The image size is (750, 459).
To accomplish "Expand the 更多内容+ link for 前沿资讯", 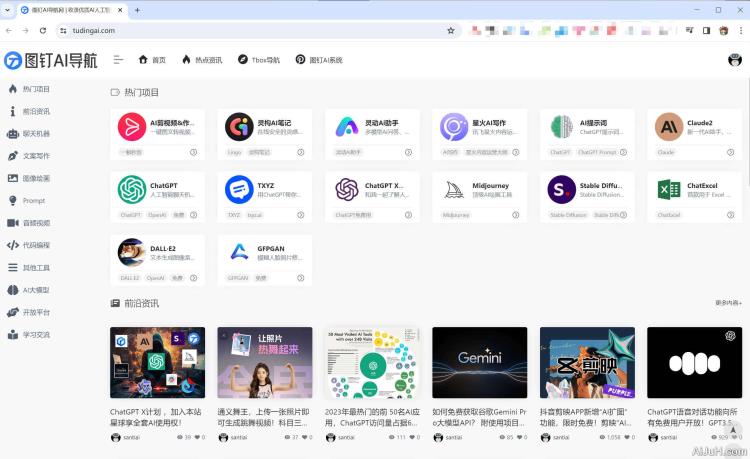I will (728, 303).
